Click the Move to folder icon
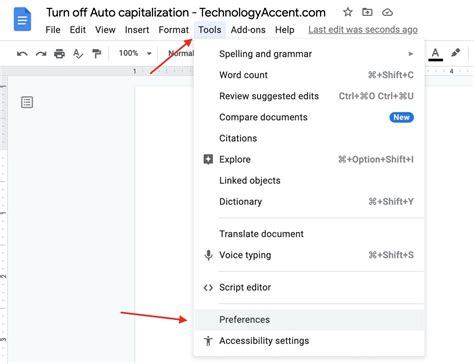The image size is (474, 364). pos(367,12)
